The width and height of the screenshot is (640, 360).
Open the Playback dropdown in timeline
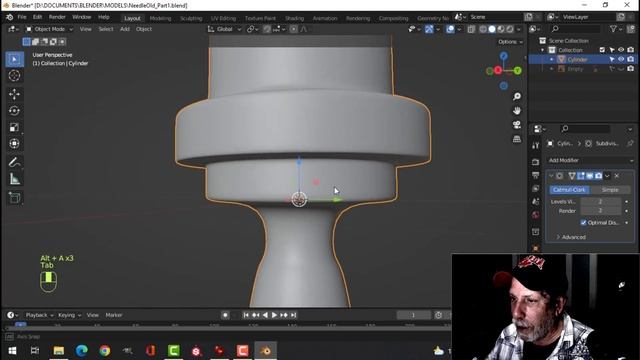39,315
